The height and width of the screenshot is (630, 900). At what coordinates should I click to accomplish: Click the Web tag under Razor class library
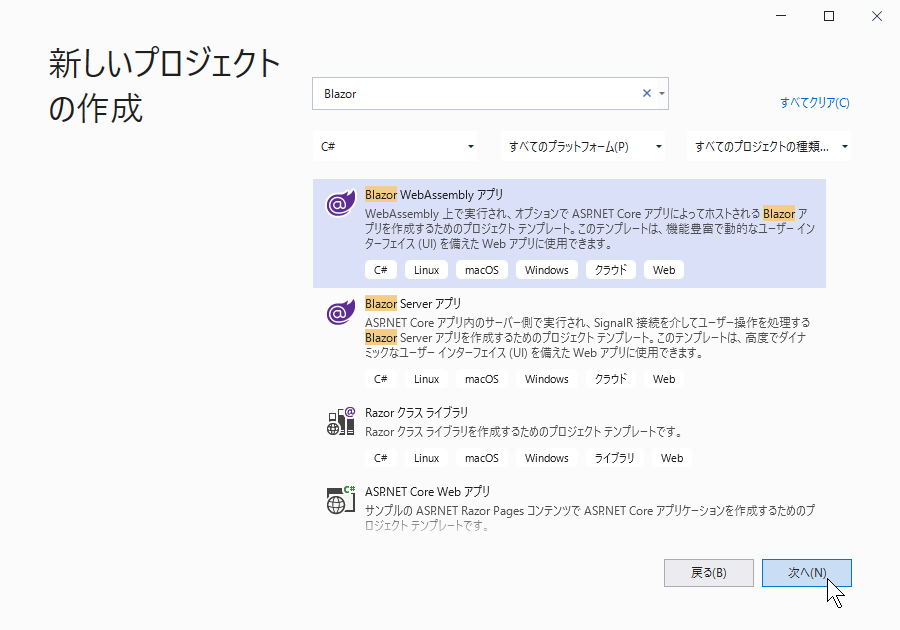[672, 458]
